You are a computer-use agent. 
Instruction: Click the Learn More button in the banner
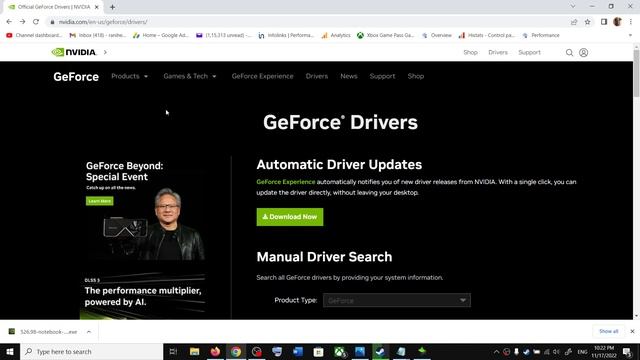click(x=100, y=201)
